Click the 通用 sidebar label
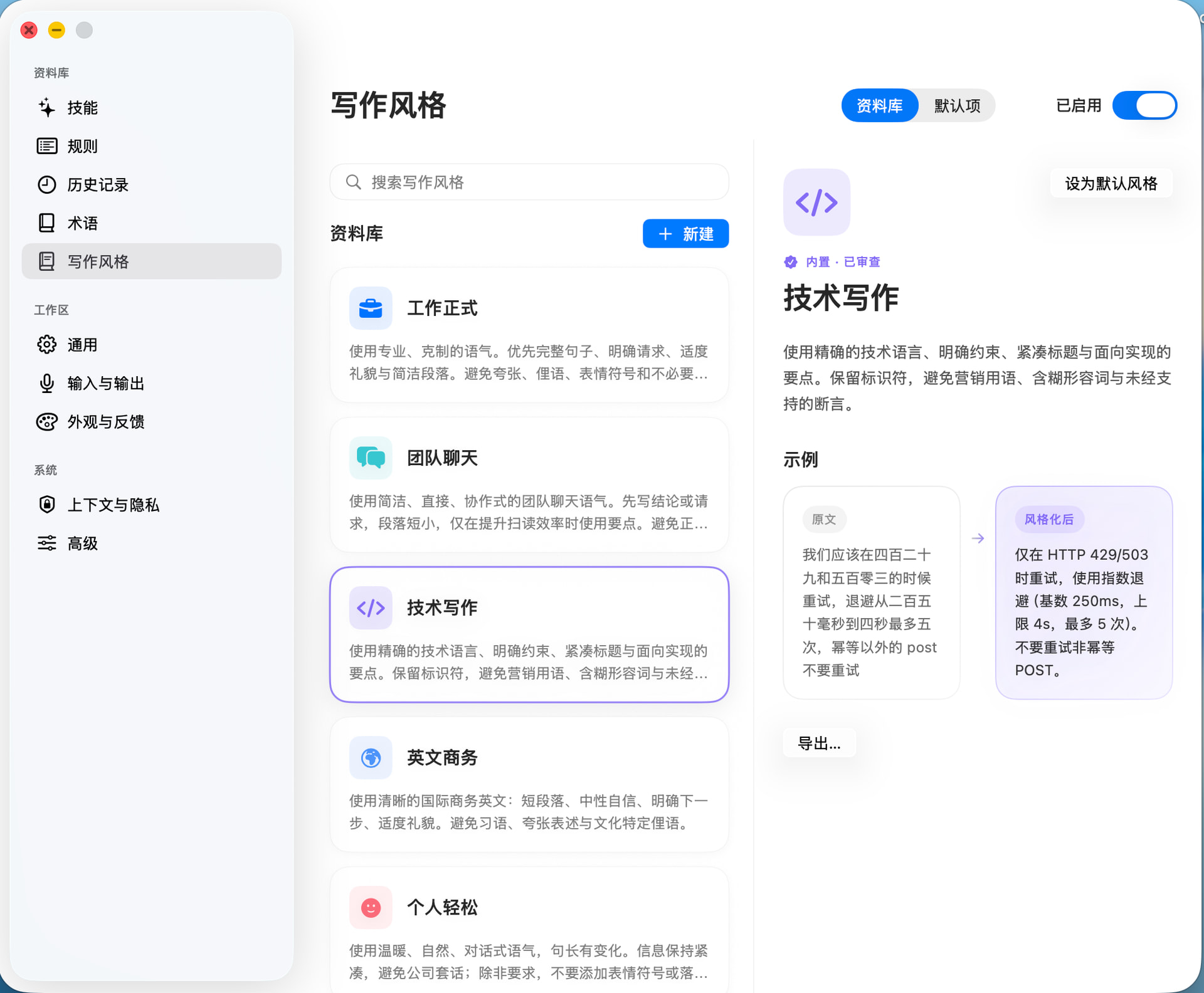The height and width of the screenshot is (993, 1204). coord(83,345)
